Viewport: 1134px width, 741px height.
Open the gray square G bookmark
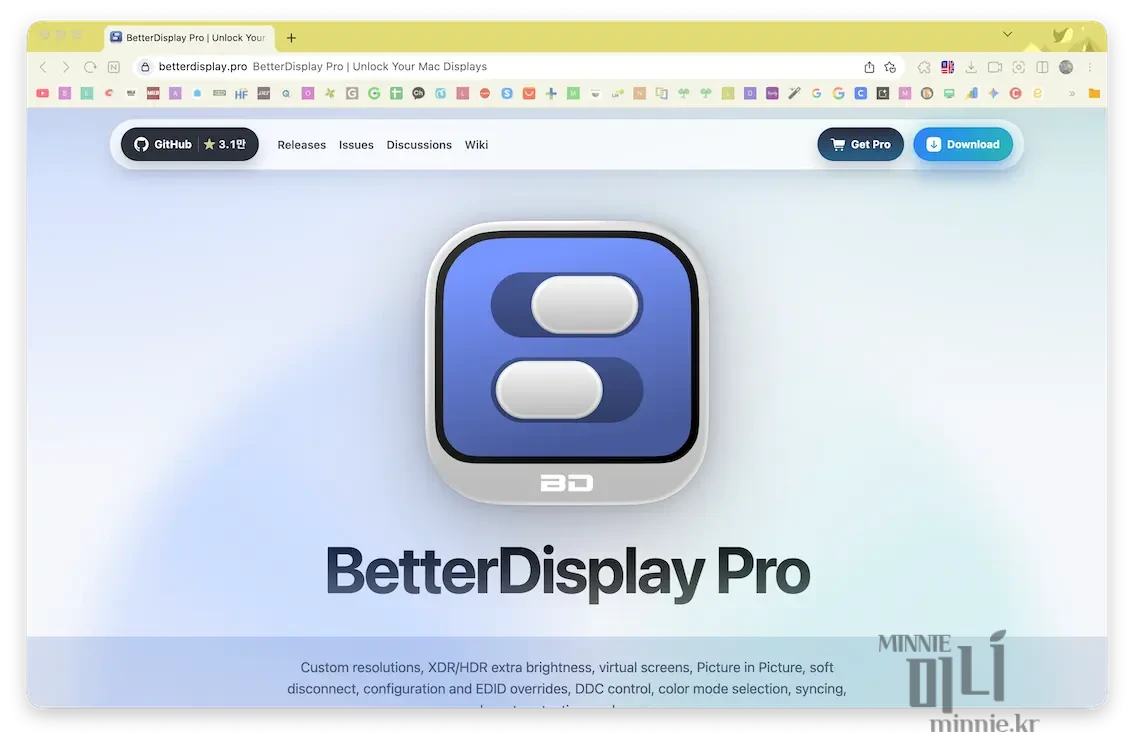coord(352,93)
